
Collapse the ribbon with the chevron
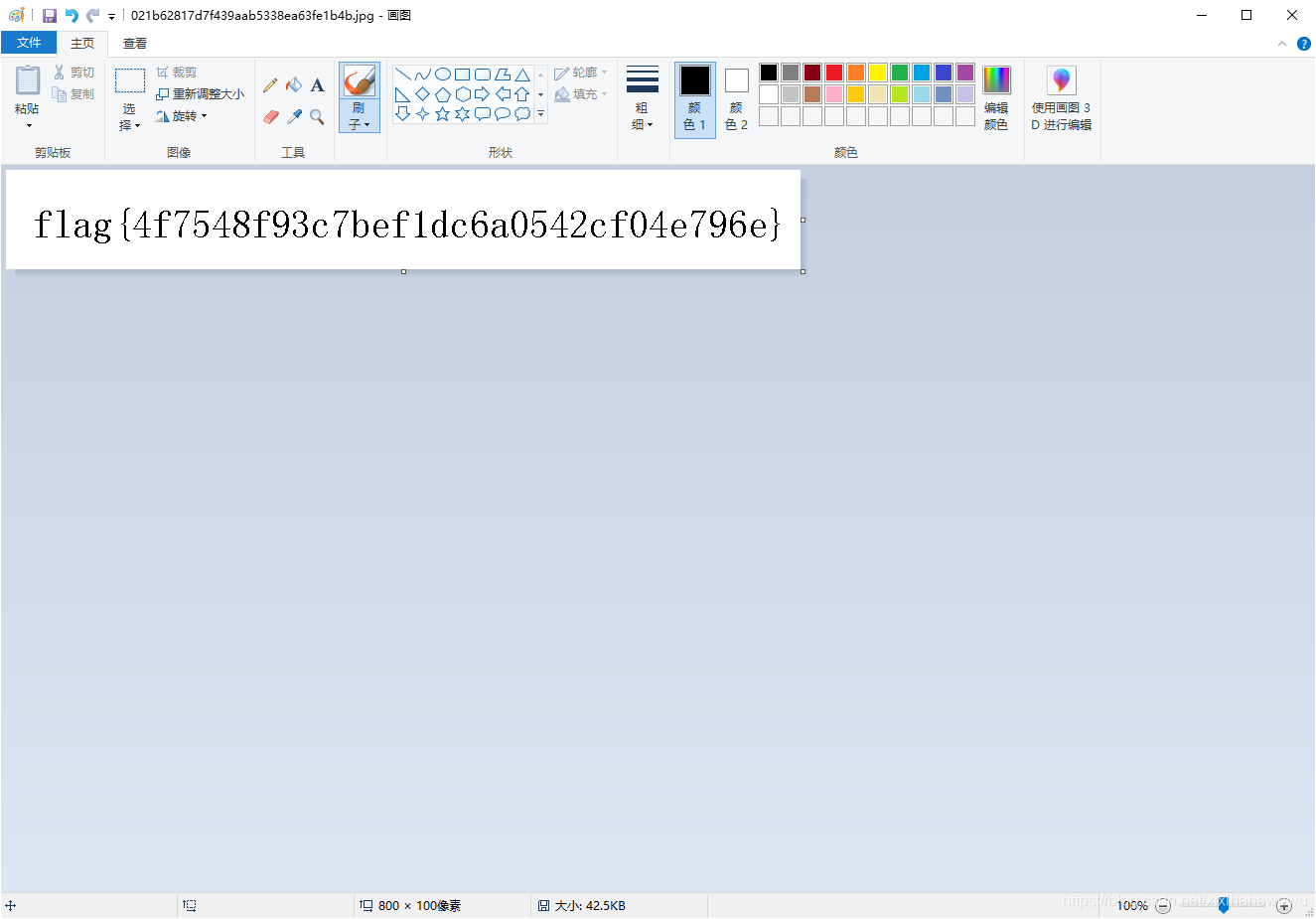[1282, 44]
